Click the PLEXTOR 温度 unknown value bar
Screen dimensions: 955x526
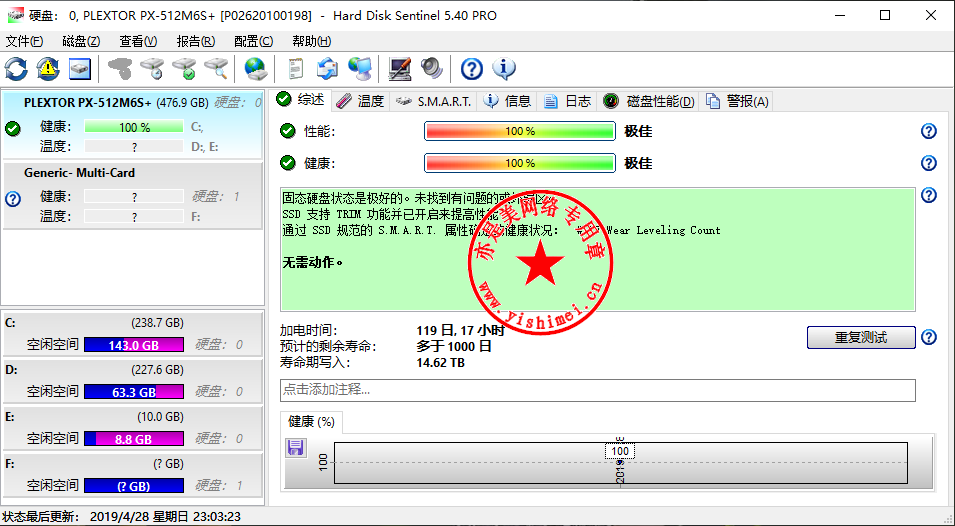(x=133, y=147)
